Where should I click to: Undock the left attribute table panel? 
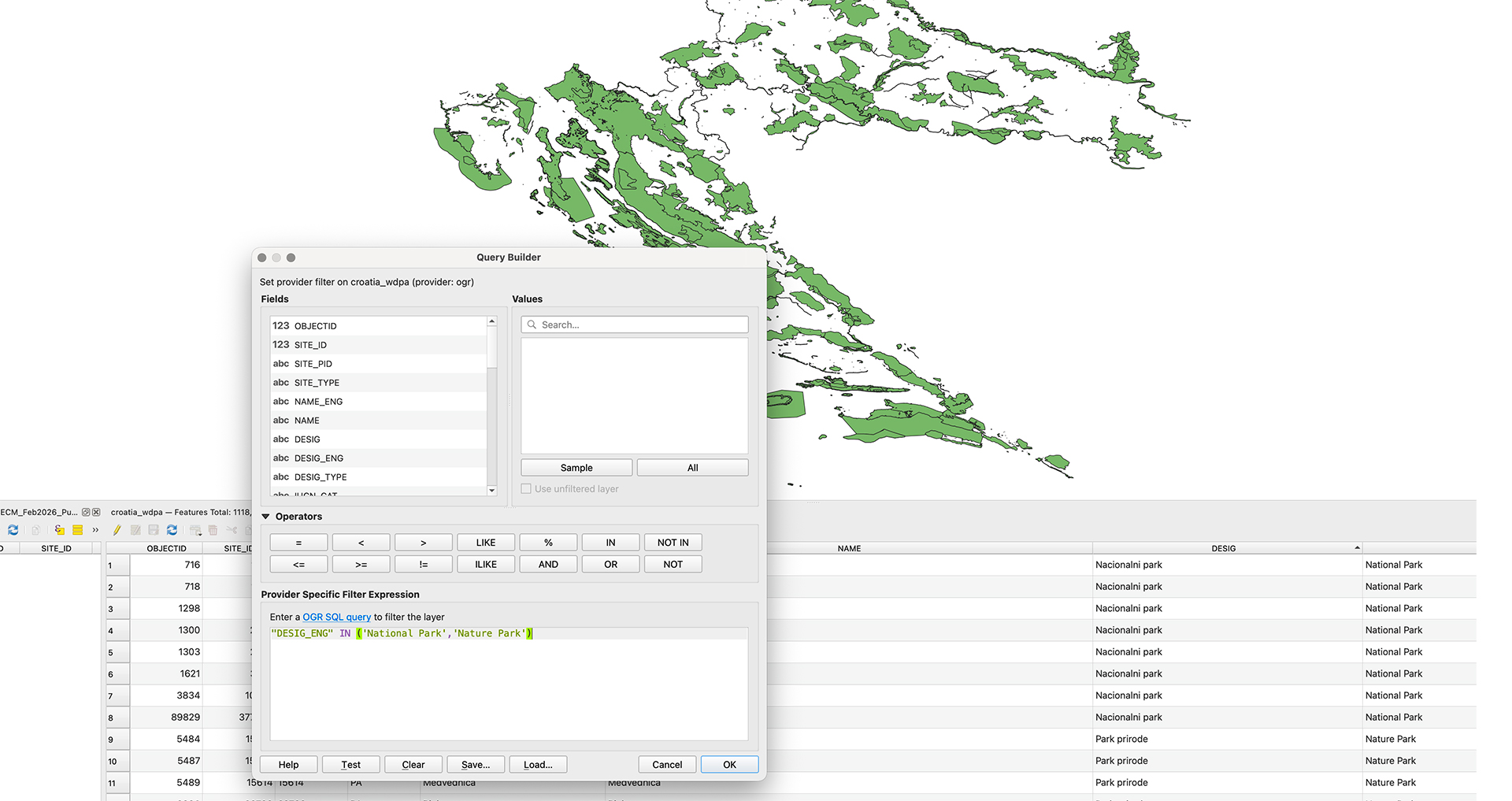tap(86, 512)
